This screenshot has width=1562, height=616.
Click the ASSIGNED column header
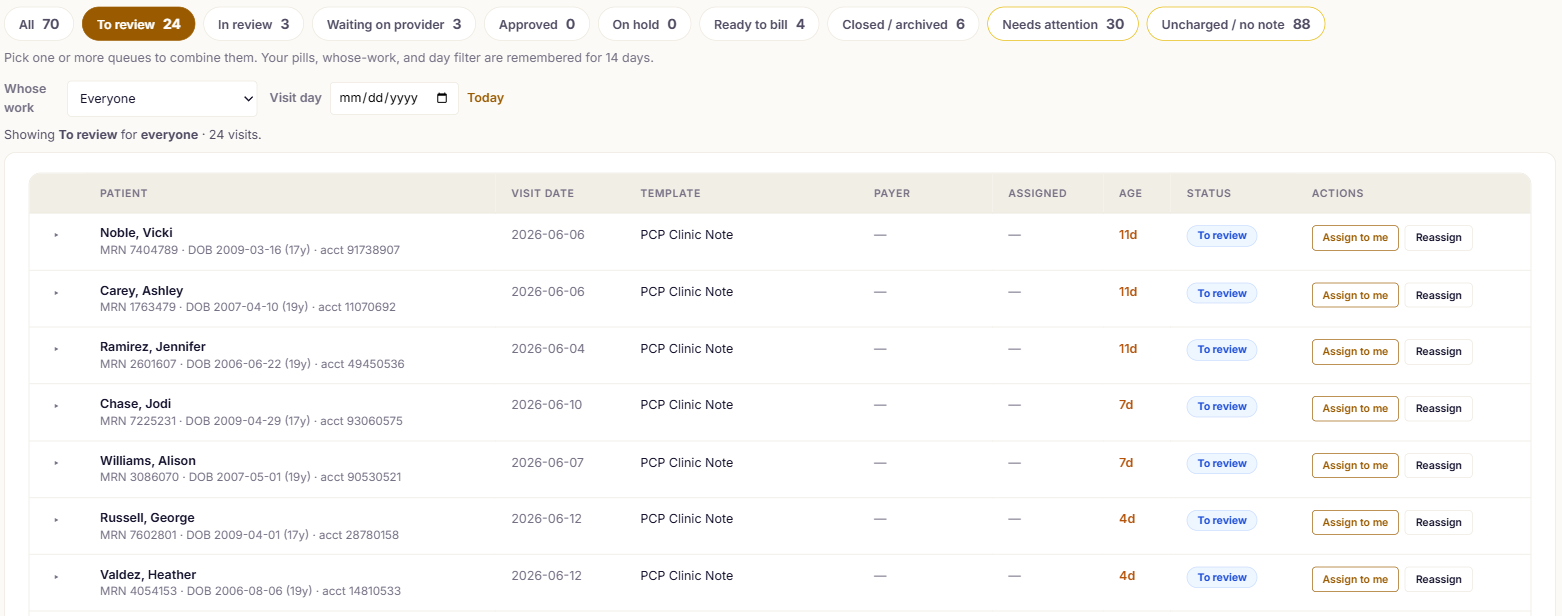pyautogui.click(x=1037, y=193)
